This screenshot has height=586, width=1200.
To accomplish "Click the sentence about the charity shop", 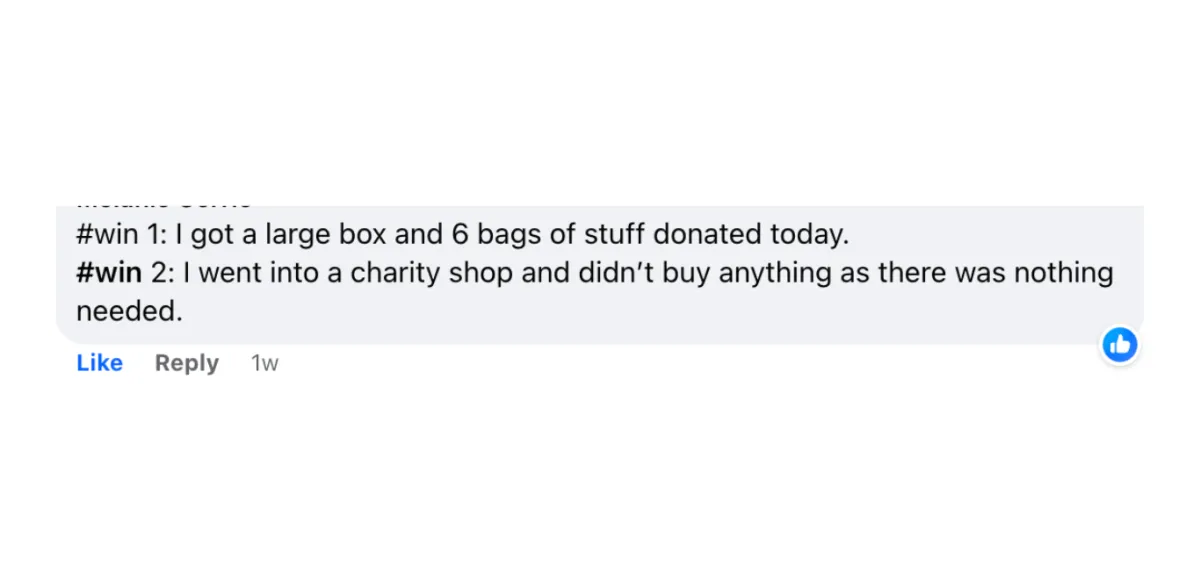I will point(595,292).
